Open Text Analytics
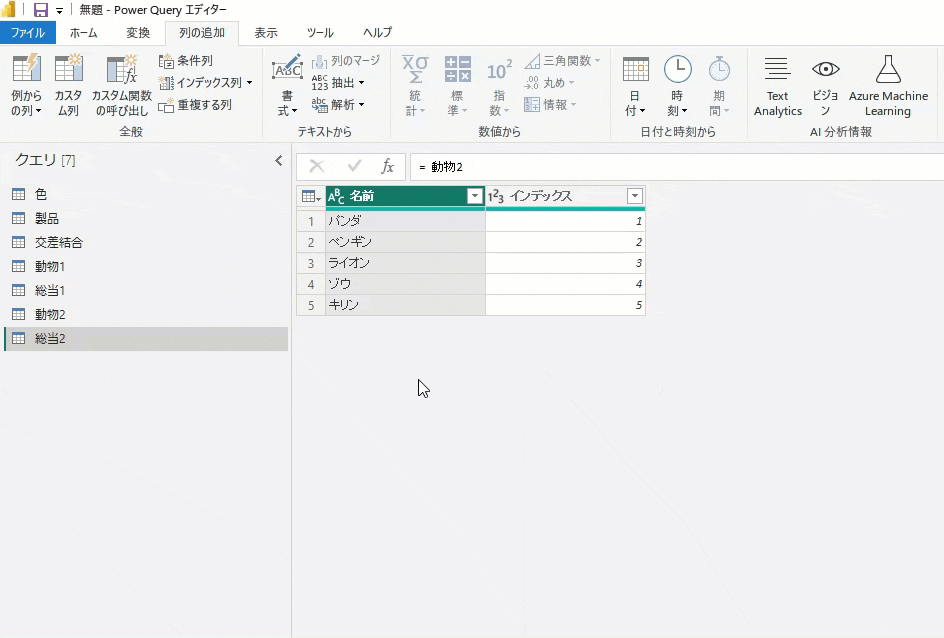Screen dimensions: 944x638 (777, 85)
